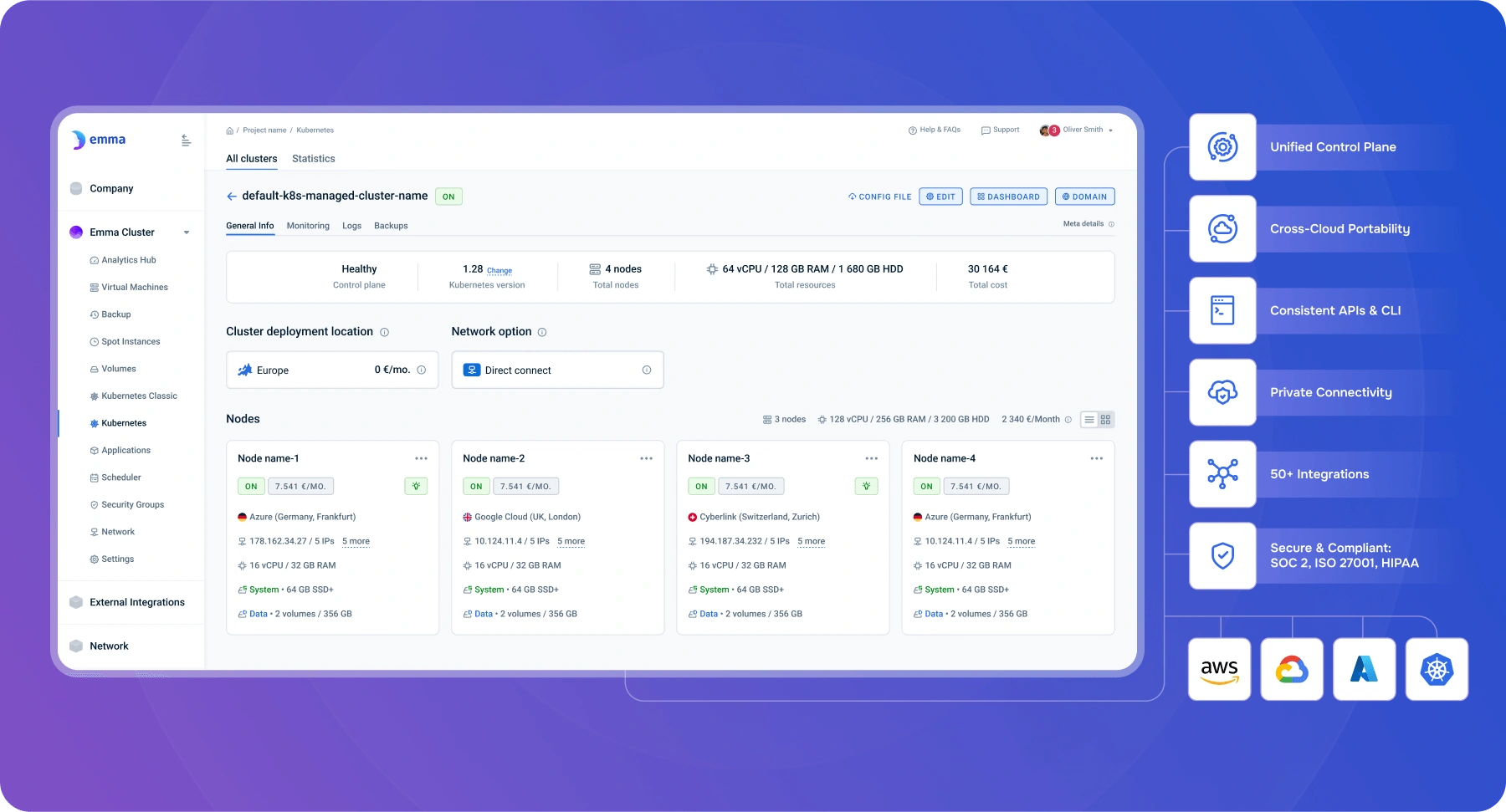Select Logs tab
Screen dimensions: 1506x812
[351, 226]
